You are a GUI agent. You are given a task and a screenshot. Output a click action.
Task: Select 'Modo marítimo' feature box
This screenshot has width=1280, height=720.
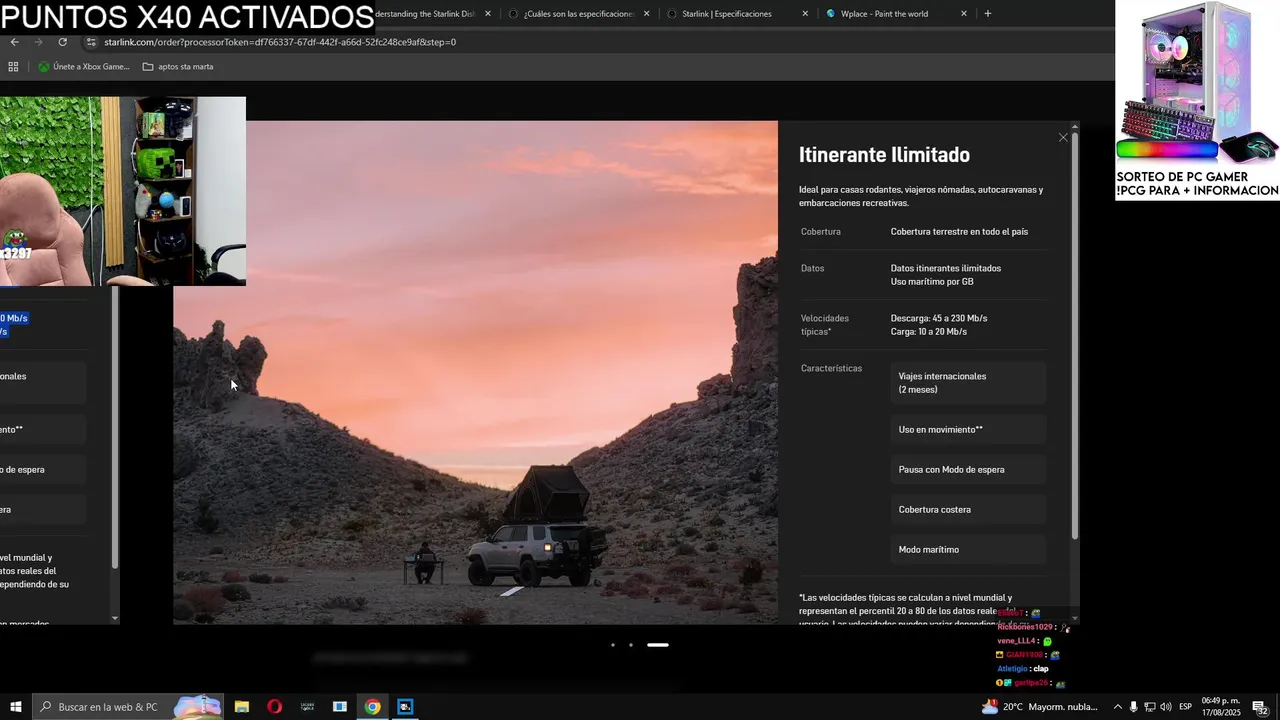click(x=968, y=550)
